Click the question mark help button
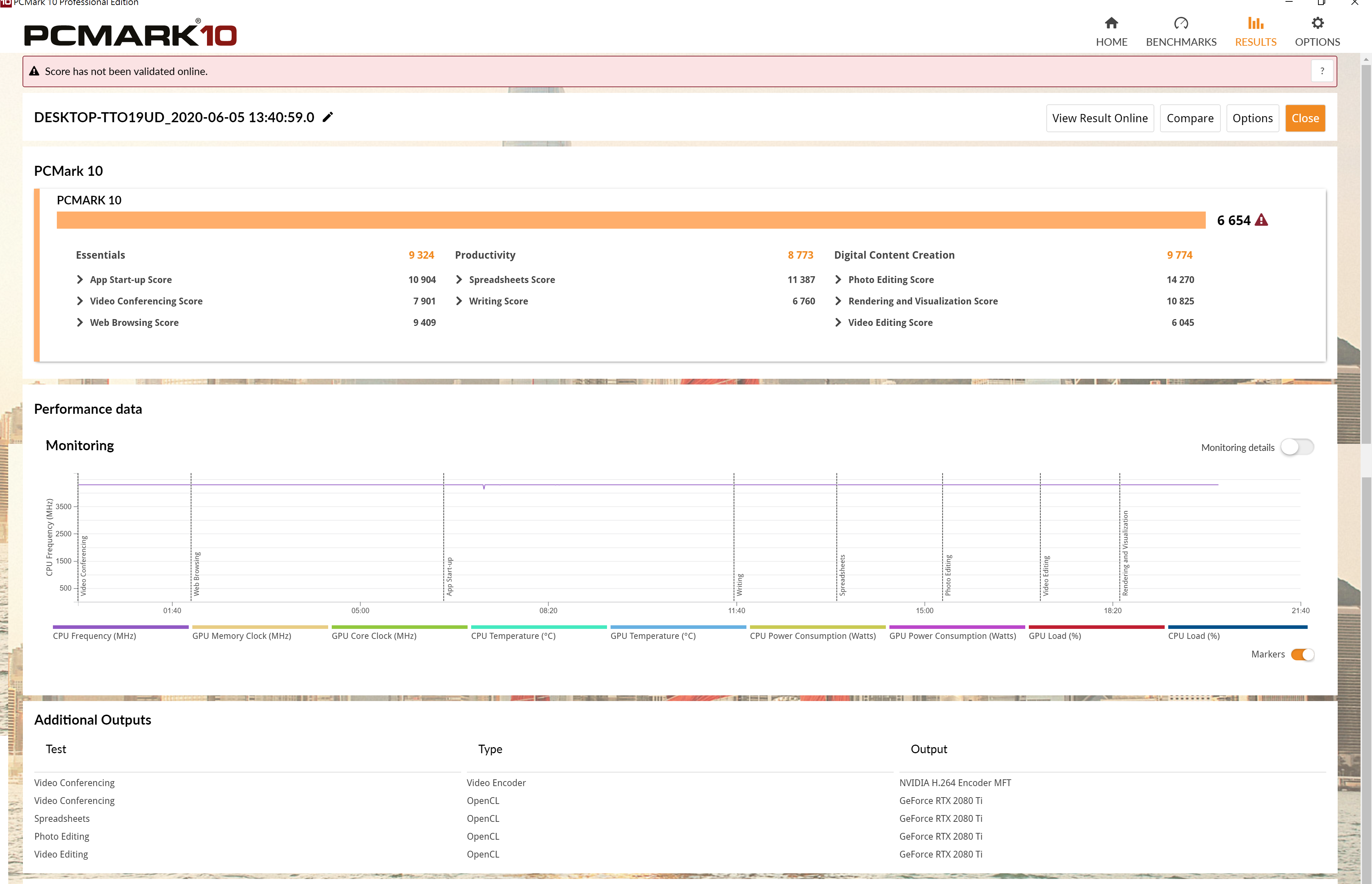The height and width of the screenshot is (884, 1372). pos(1322,71)
